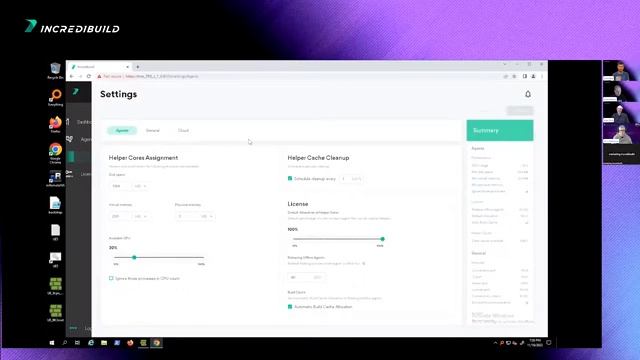Click the offline agents days input field
The image size is (640, 360).
(307, 277)
